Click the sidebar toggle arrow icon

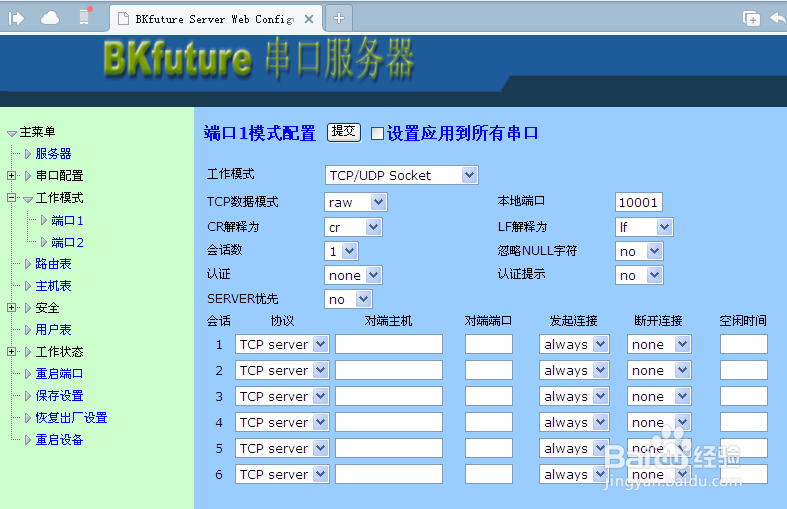16,19
